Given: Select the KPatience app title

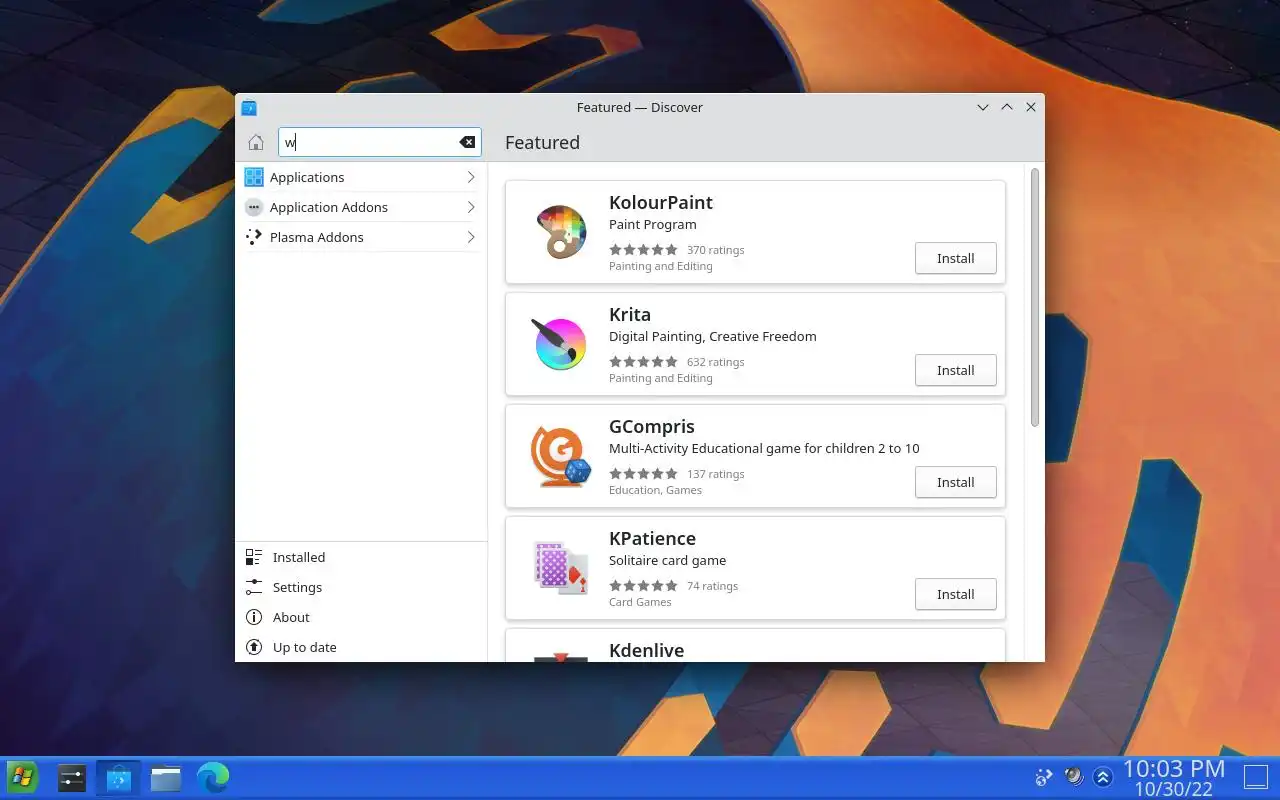Looking at the screenshot, I should coord(652,538).
